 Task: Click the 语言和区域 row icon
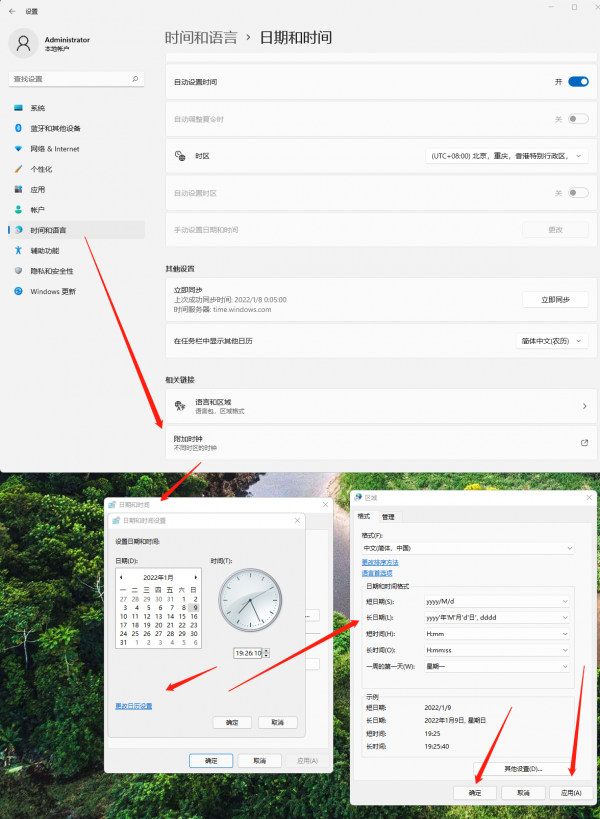point(180,406)
